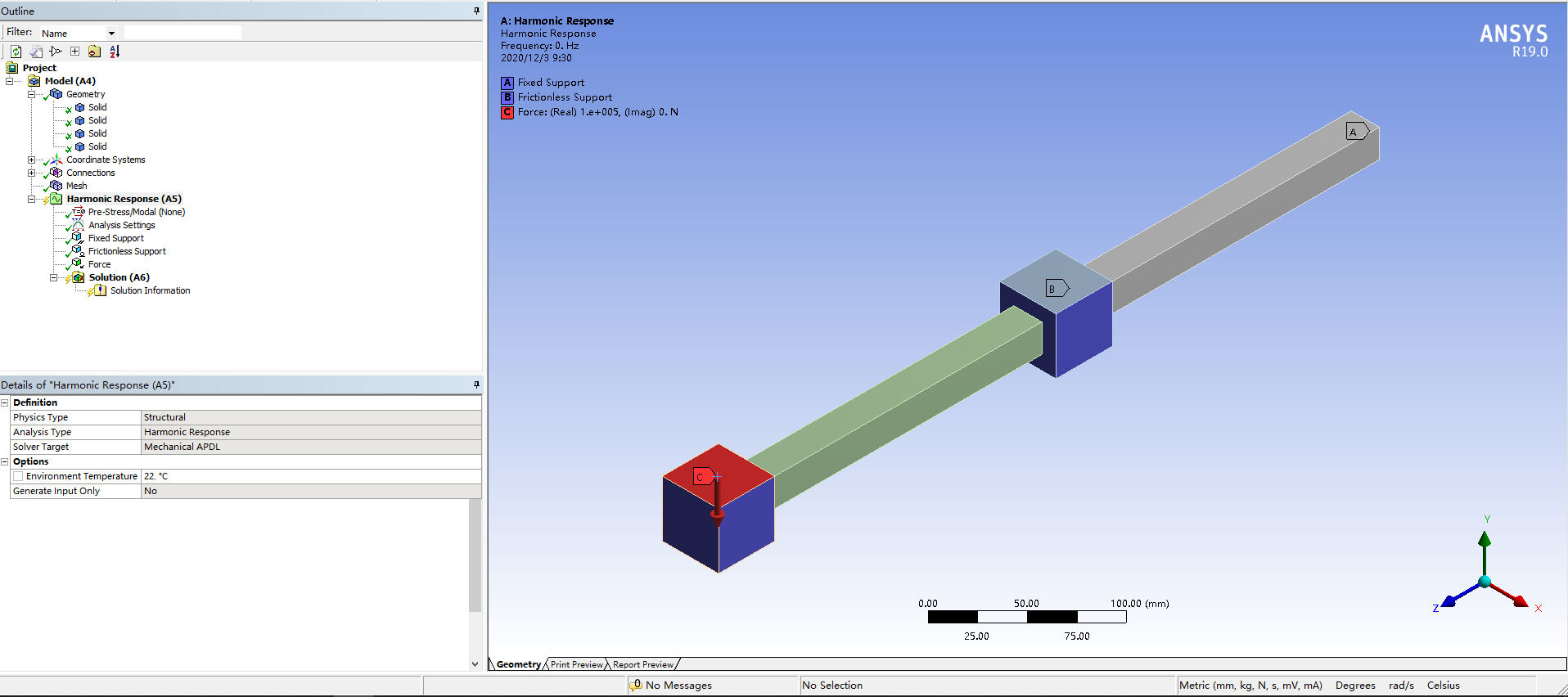Screen dimensions: 1568x697
Task: Click the Mesh icon in the outline
Action: (56, 186)
